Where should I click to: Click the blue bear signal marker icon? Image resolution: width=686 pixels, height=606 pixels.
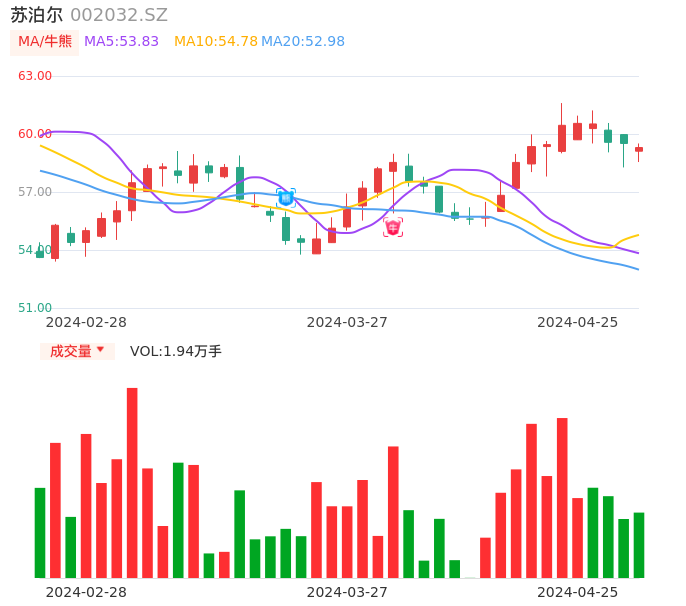tap(286, 198)
